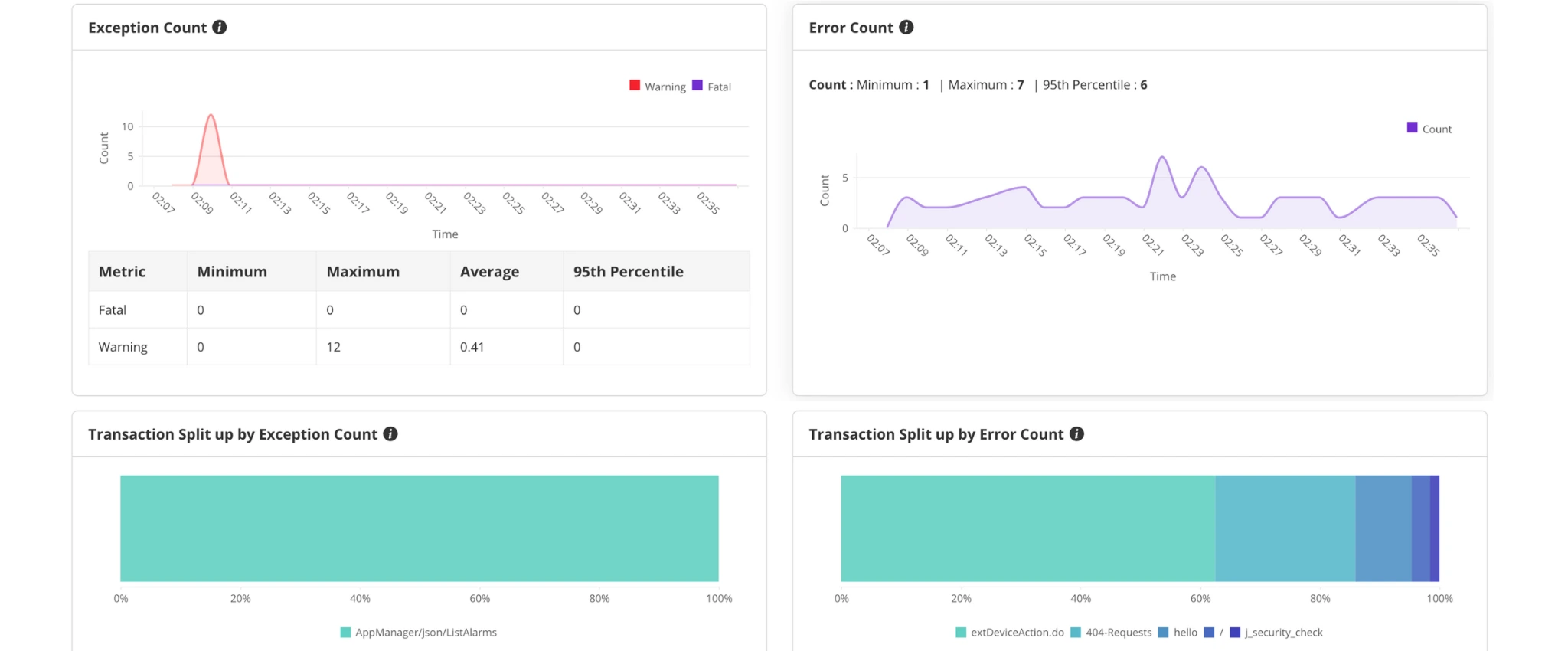Click the Error Count info icon
The height and width of the screenshot is (651, 1568).
(906, 28)
